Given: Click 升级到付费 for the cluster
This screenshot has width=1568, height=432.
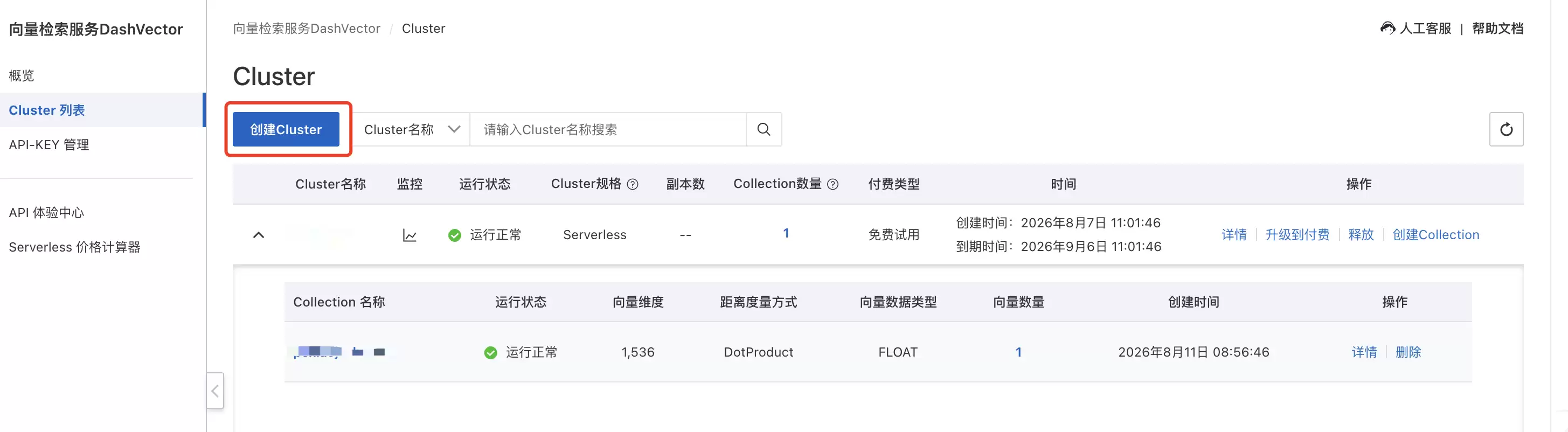Looking at the screenshot, I should click(x=1297, y=235).
